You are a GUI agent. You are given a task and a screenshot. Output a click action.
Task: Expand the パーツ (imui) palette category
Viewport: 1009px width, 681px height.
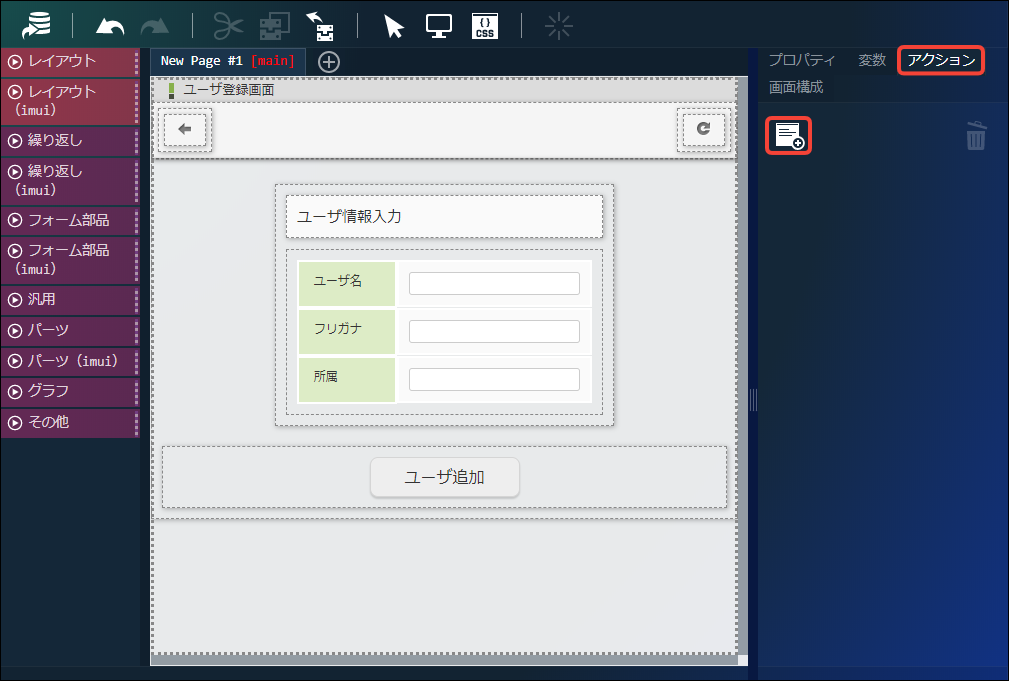coord(69,361)
